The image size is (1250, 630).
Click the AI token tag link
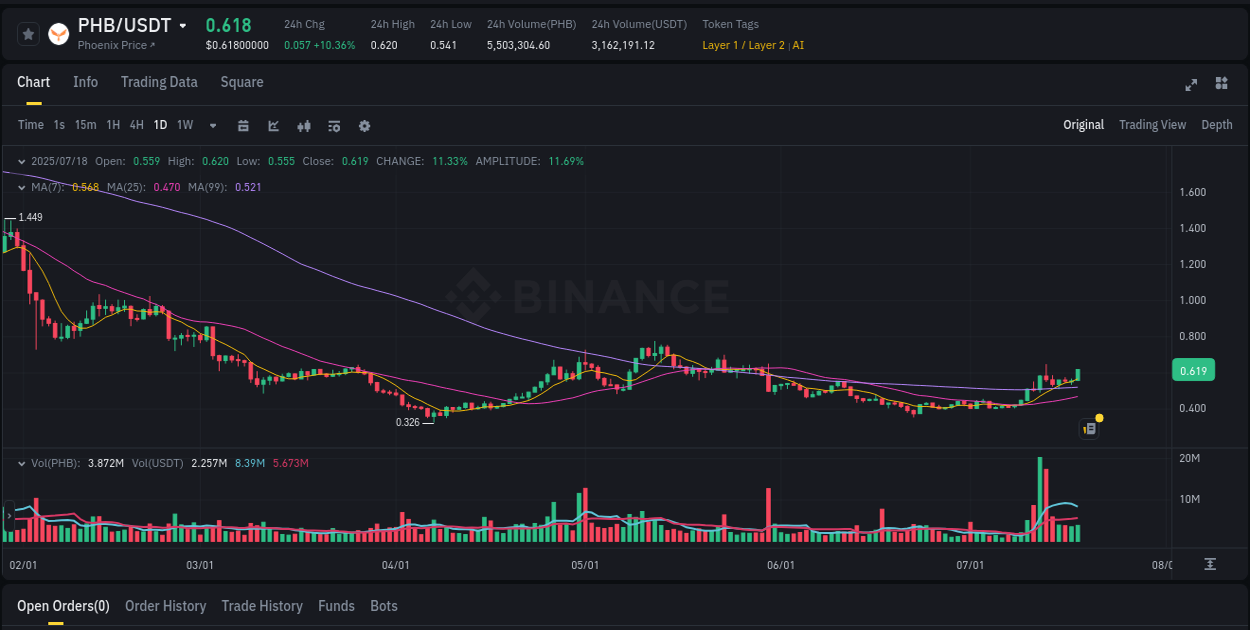tap(797, 44)
